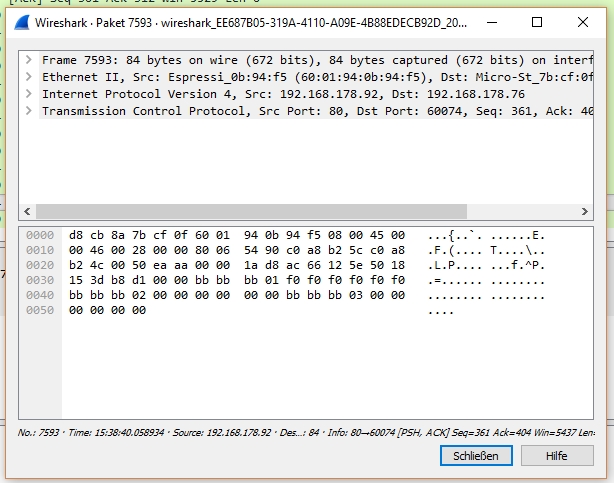Click status text 'No.: 7593'
Viewport: 614px width, 483px height.
38,432
